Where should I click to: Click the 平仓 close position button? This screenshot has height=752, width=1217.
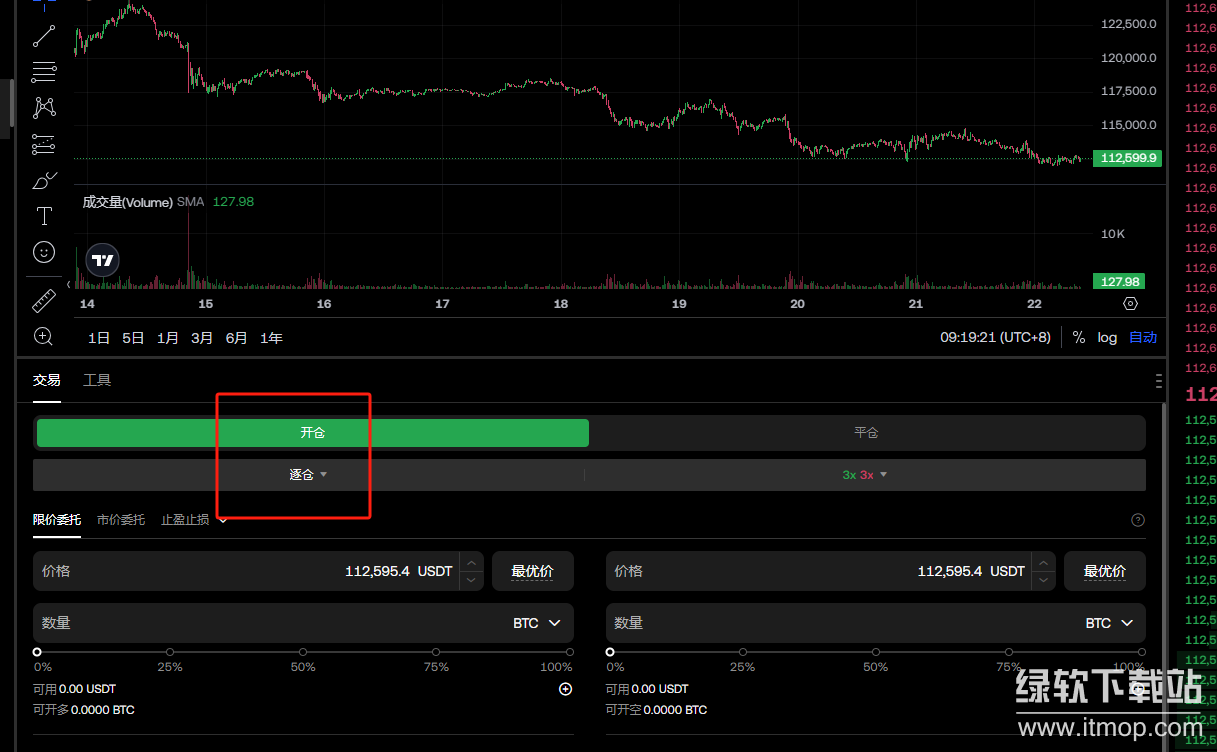tap(866, 433)
